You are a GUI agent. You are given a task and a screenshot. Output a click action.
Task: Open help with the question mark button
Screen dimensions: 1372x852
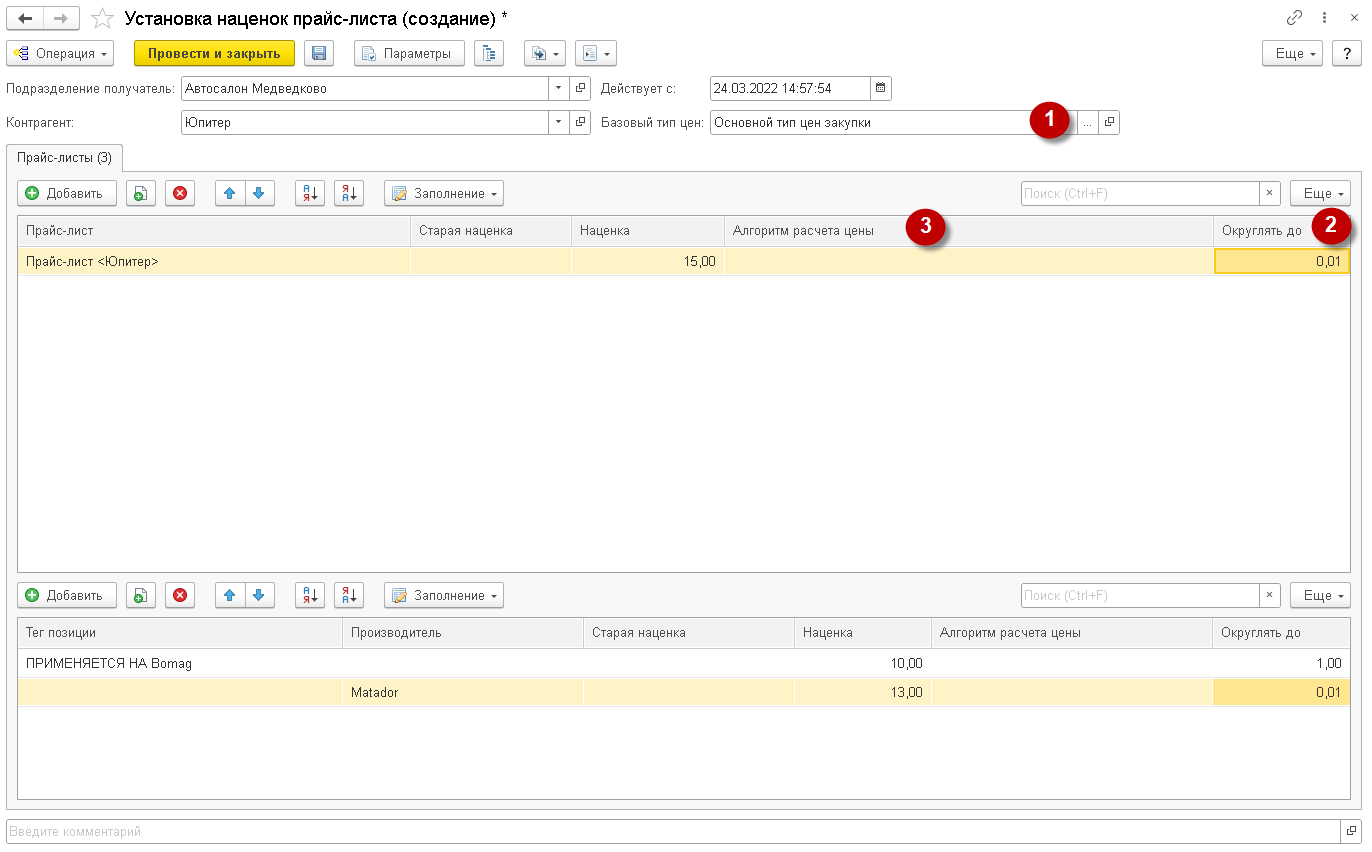point(1346,54)
